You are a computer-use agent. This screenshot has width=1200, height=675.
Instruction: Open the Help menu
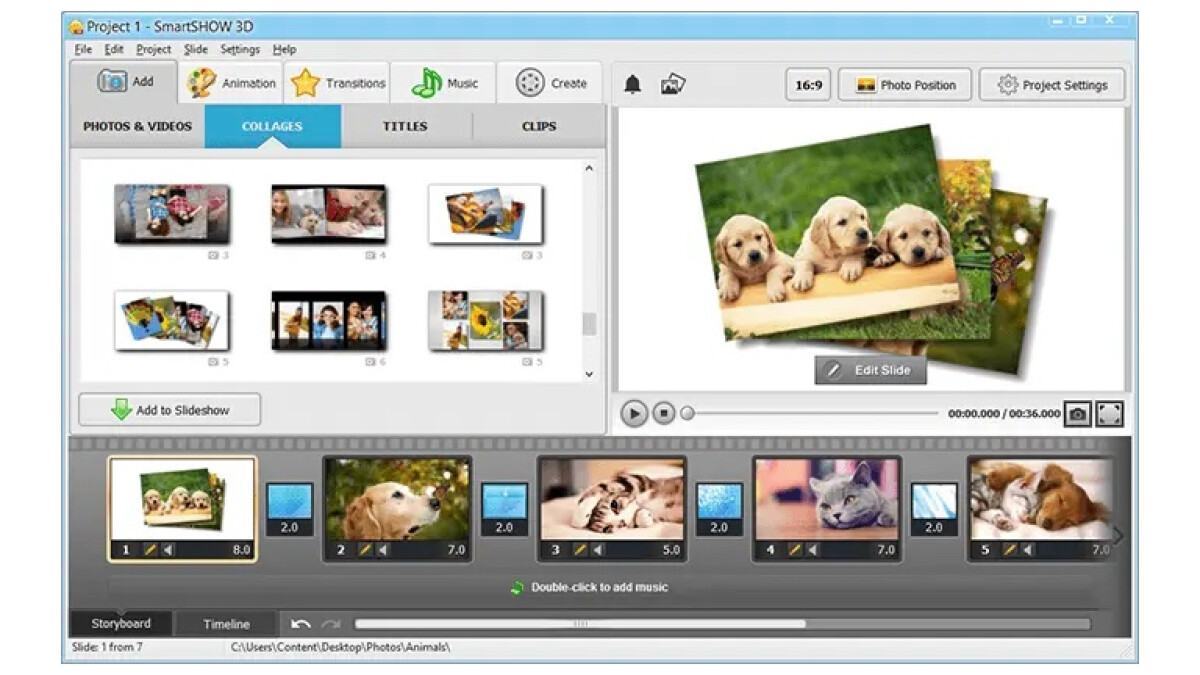(284, 49)
